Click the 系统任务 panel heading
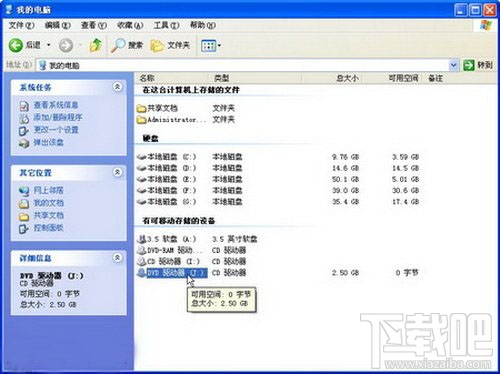 tap(36, 87)
